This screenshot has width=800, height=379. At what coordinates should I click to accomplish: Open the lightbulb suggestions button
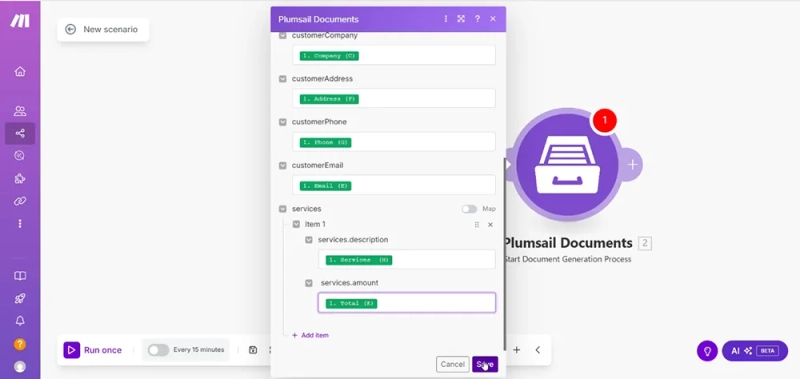click(x=708, y=351)
